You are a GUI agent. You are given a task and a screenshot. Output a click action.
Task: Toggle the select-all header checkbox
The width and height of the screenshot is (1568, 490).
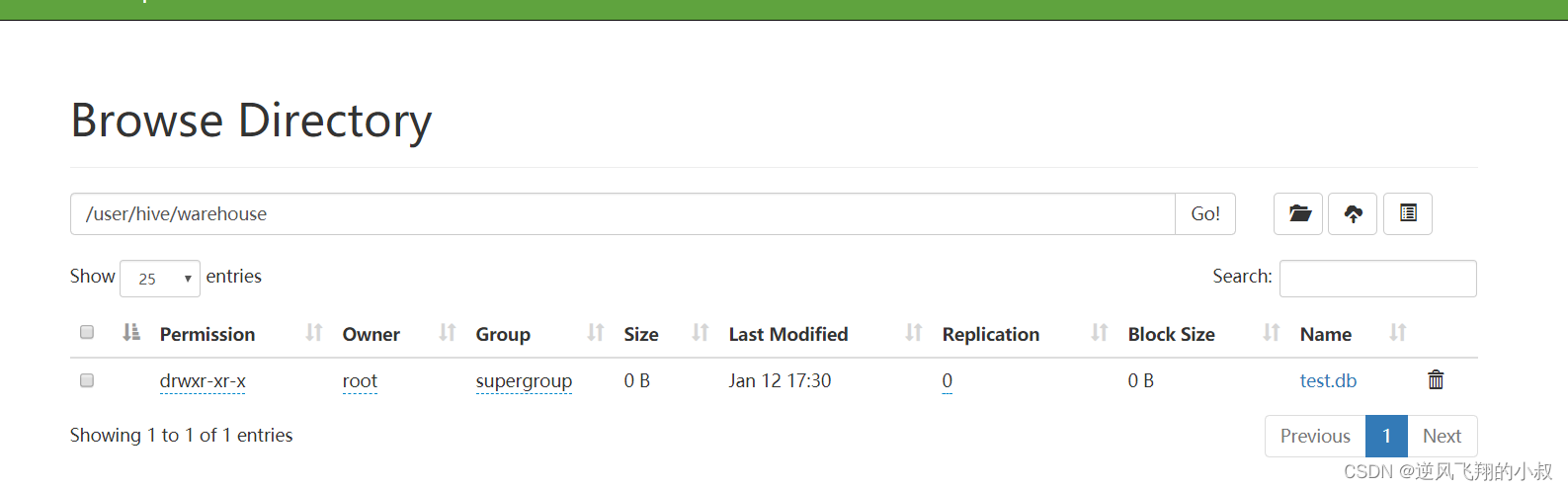click(x=87, y=332)
